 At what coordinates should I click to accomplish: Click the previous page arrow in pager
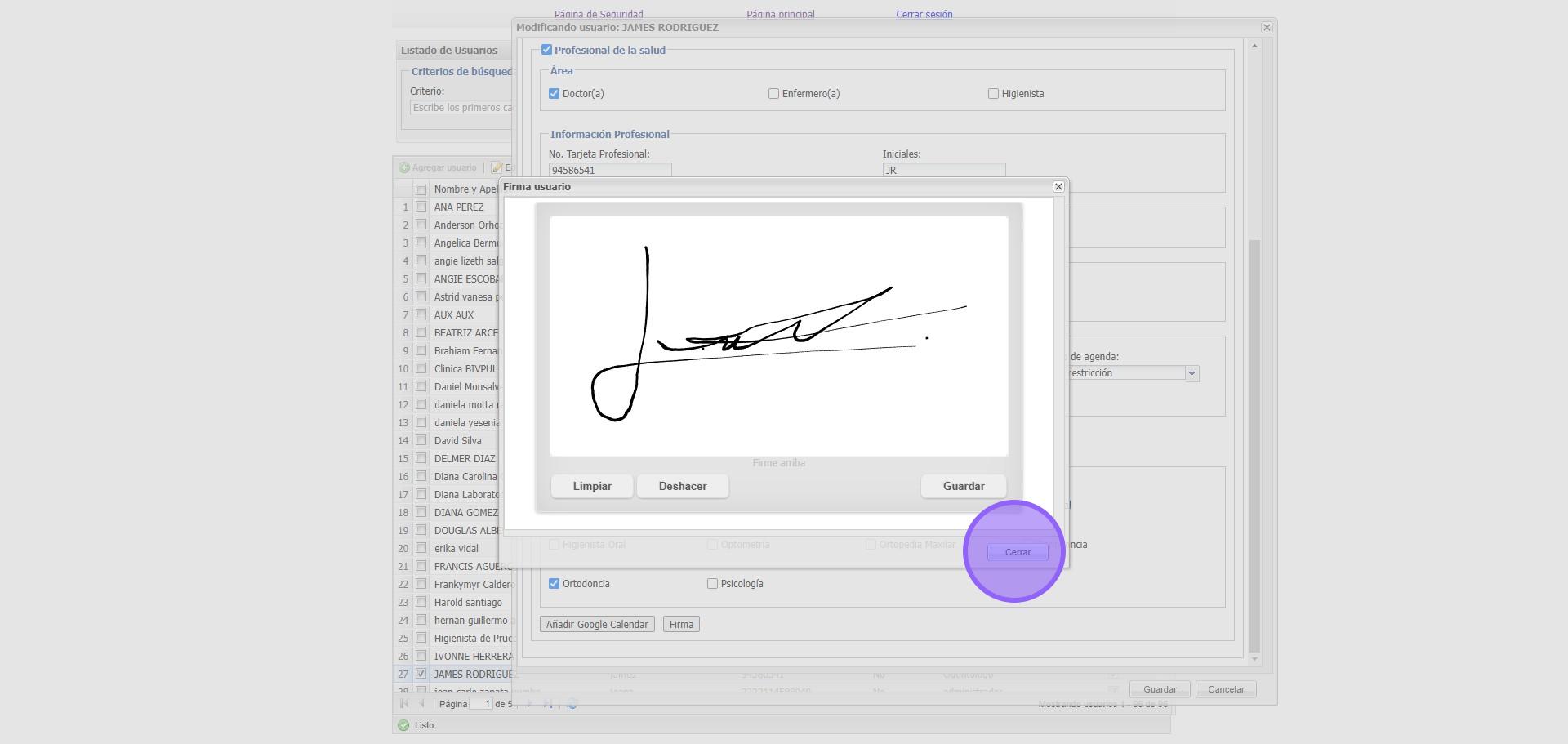(x=422, y=704)
